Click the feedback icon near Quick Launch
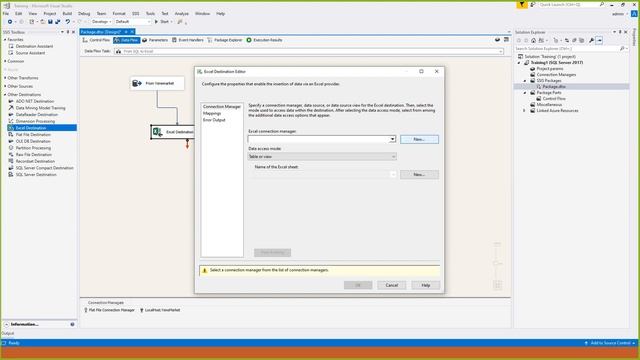640x360 pixels. coord(532,4)
